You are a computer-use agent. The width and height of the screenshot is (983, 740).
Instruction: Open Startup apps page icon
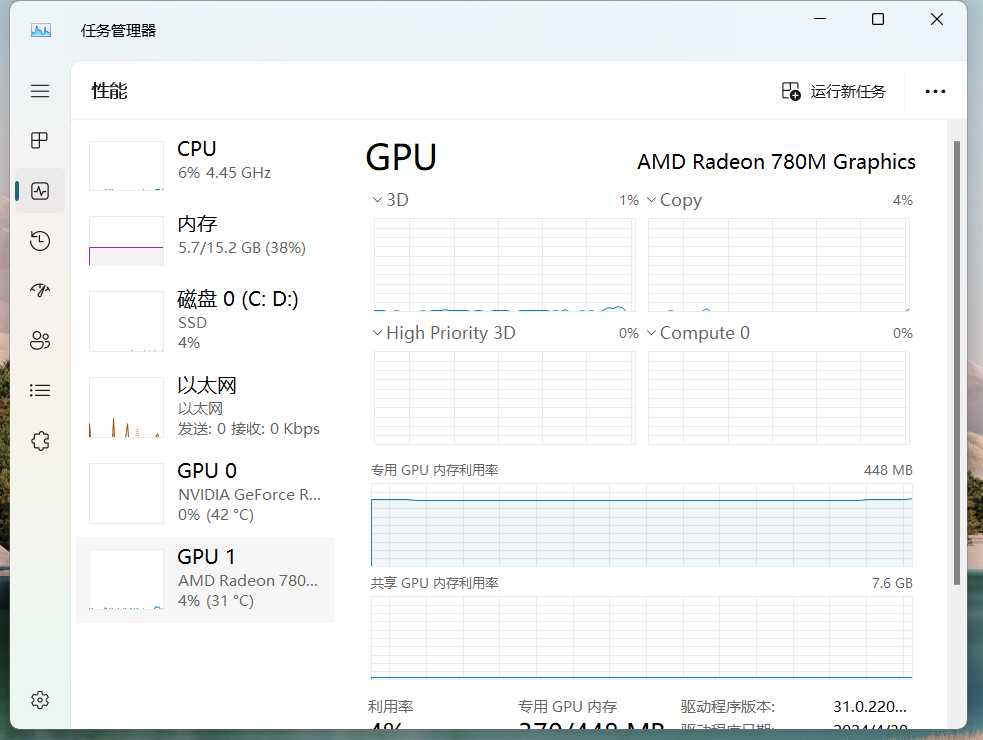coord(40,290)
